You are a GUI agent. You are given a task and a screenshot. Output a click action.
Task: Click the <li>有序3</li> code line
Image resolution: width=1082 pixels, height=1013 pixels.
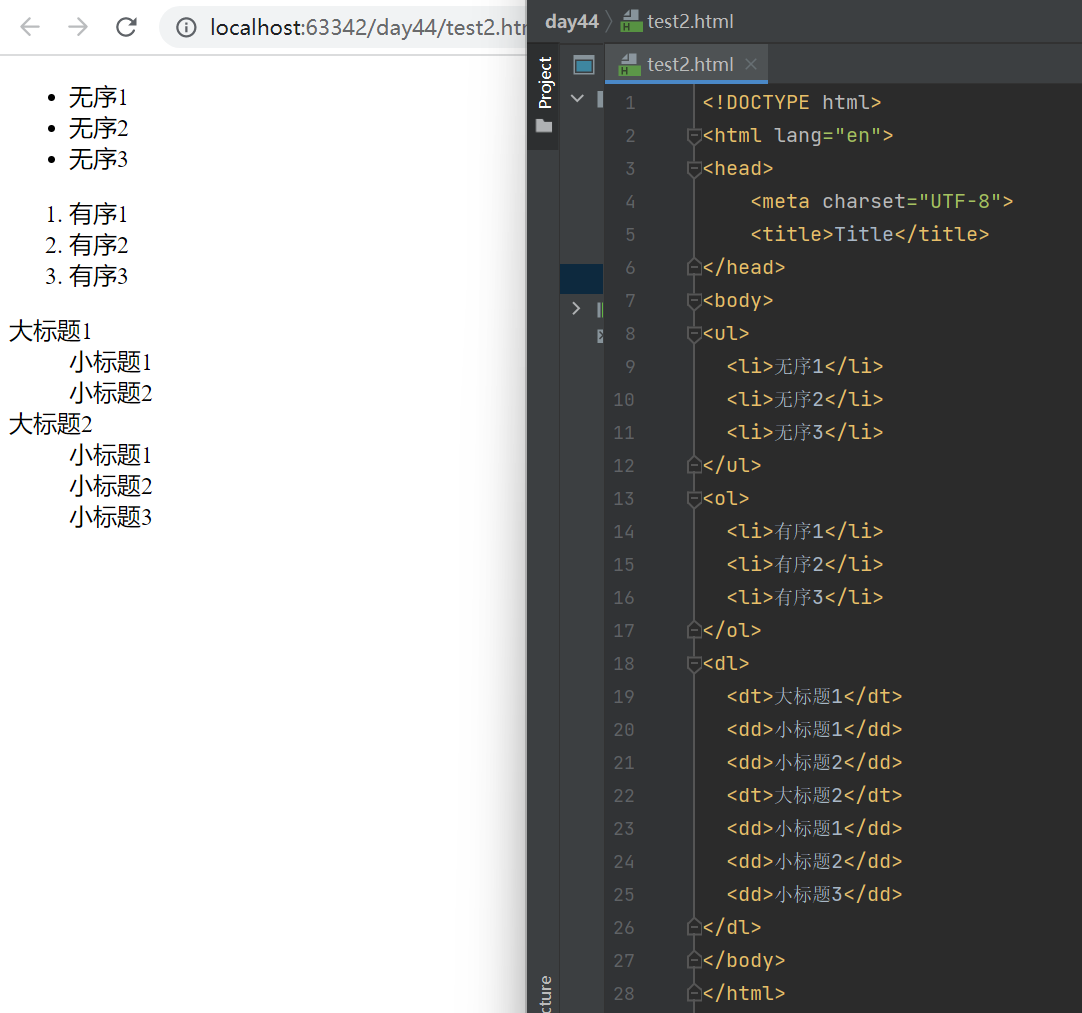[x=805, y=598]
